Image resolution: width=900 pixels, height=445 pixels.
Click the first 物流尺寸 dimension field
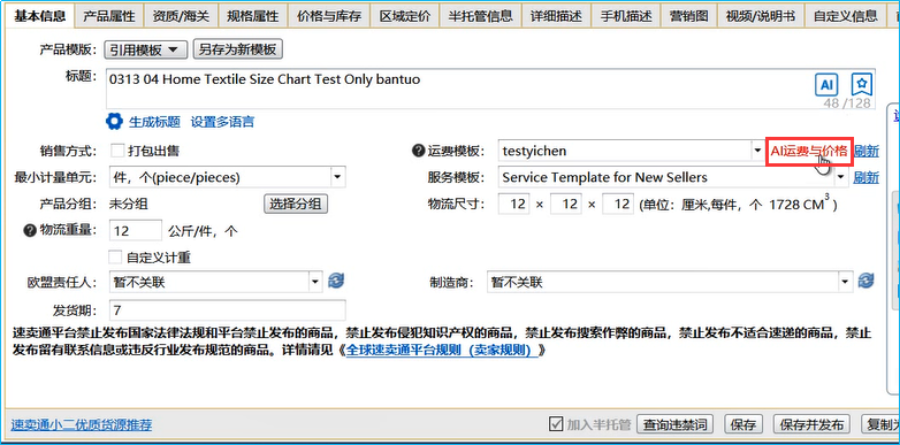(x=514, y=204)
